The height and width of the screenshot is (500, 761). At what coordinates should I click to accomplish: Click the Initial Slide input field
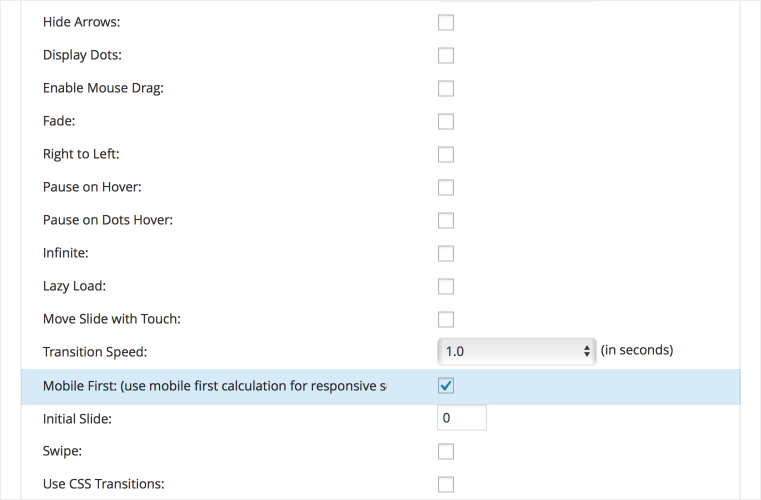coord(462,418)
